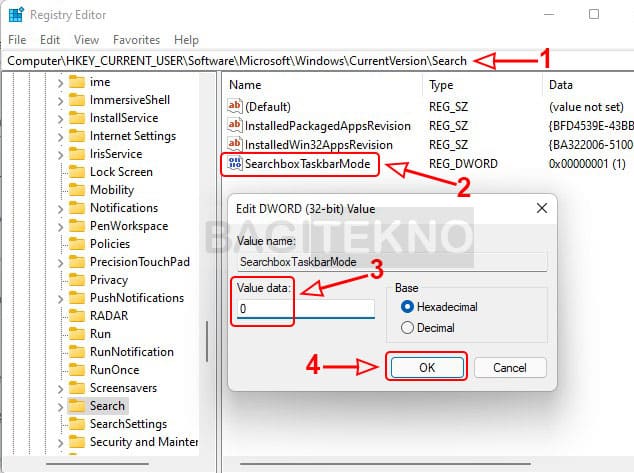
Task: Open the View menu
Action: (x=86, y=40)
